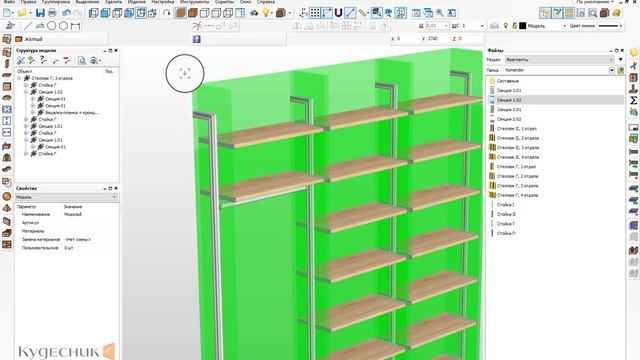Create a new file with the blank page icon
The image size is (640, 360).
(x=7, y=13)
